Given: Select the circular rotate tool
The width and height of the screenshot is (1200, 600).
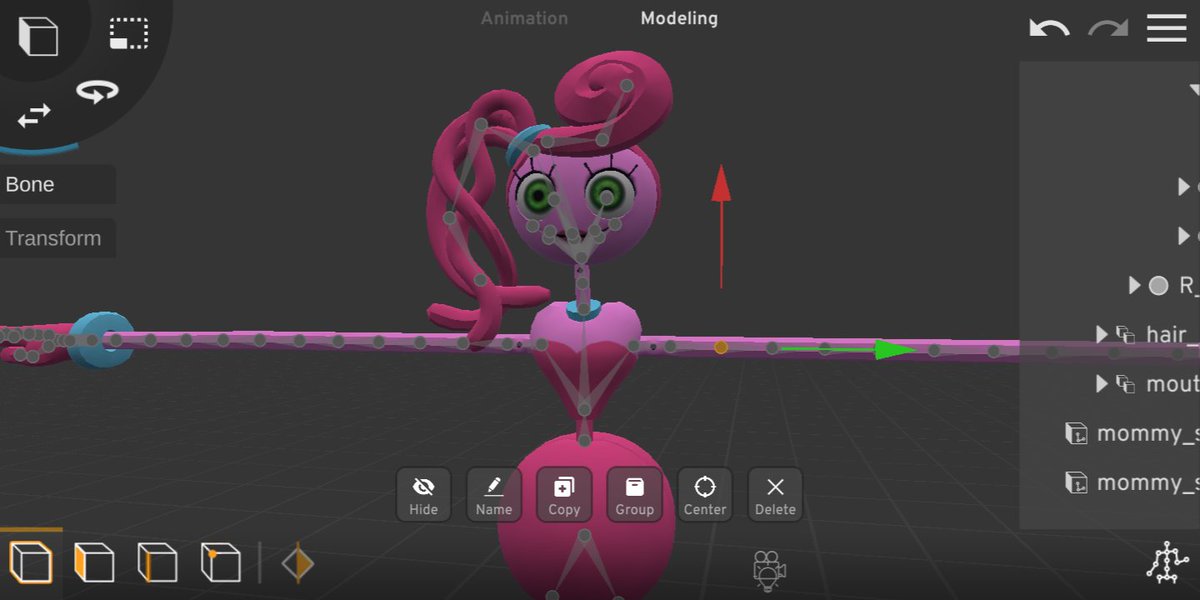Looking at the screenshot, I should coord(97,92).
